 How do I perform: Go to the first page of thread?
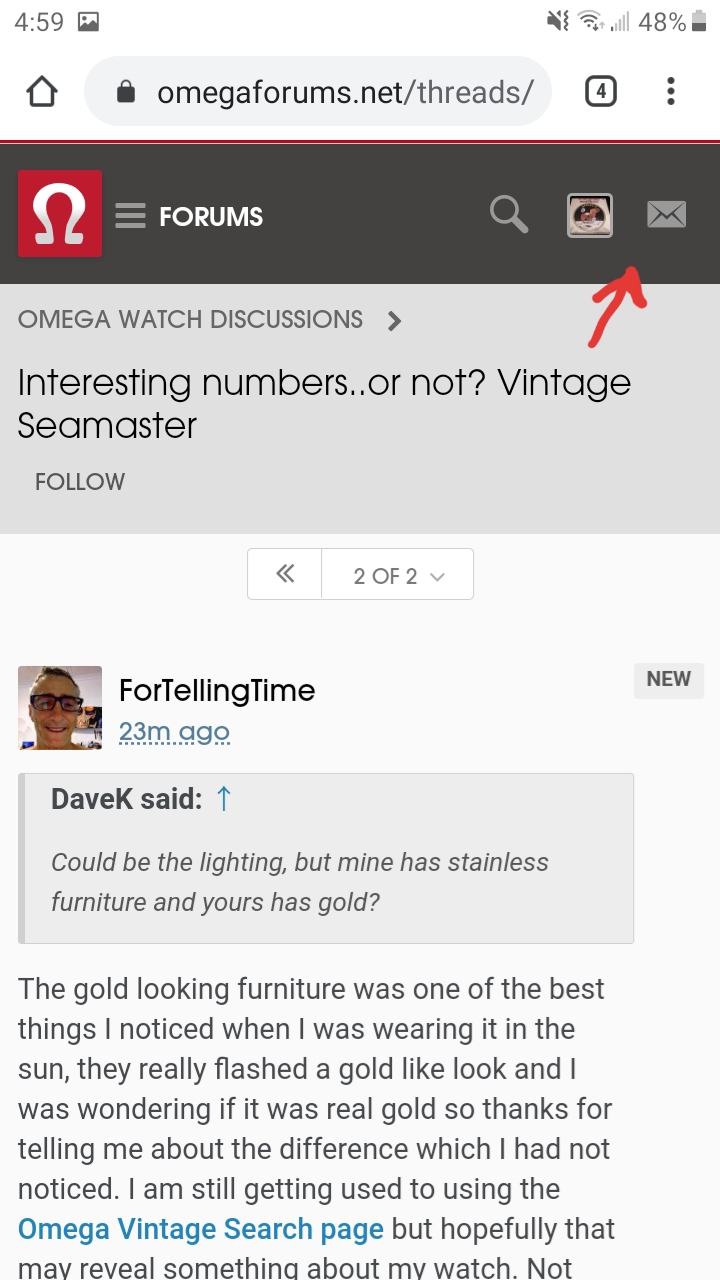click(285, 574)
